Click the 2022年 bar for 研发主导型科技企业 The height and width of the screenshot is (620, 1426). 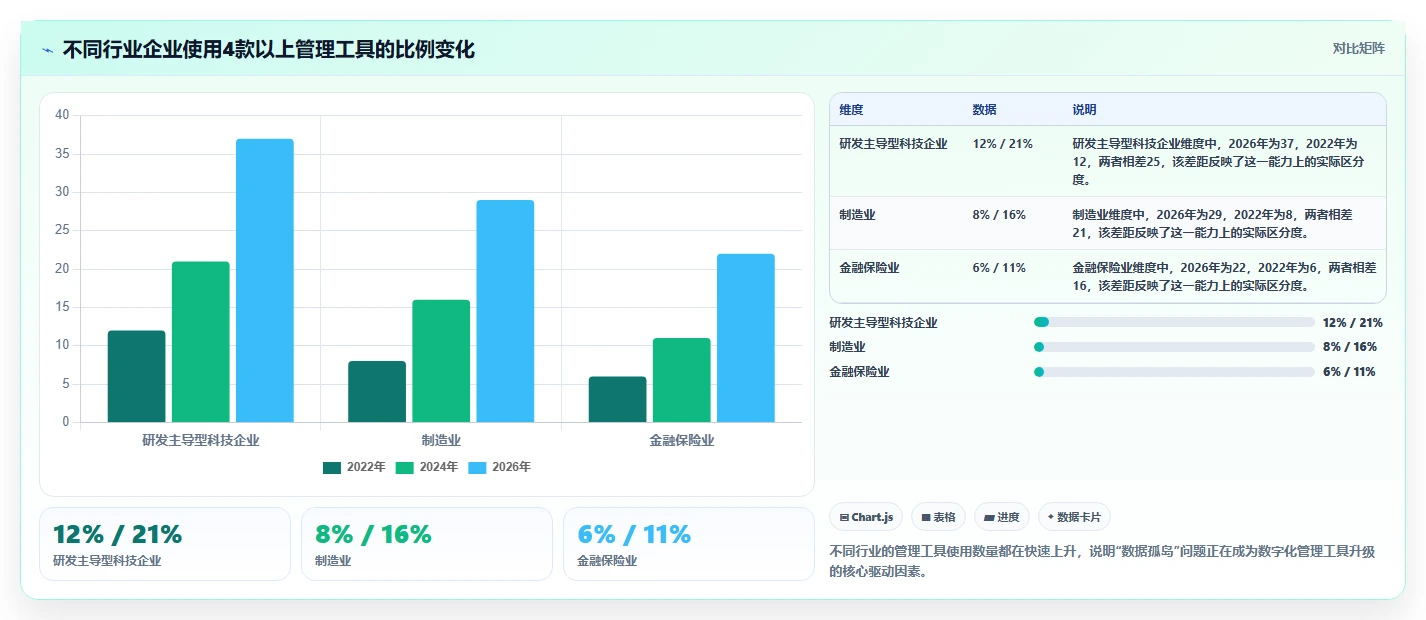point(137,376)
